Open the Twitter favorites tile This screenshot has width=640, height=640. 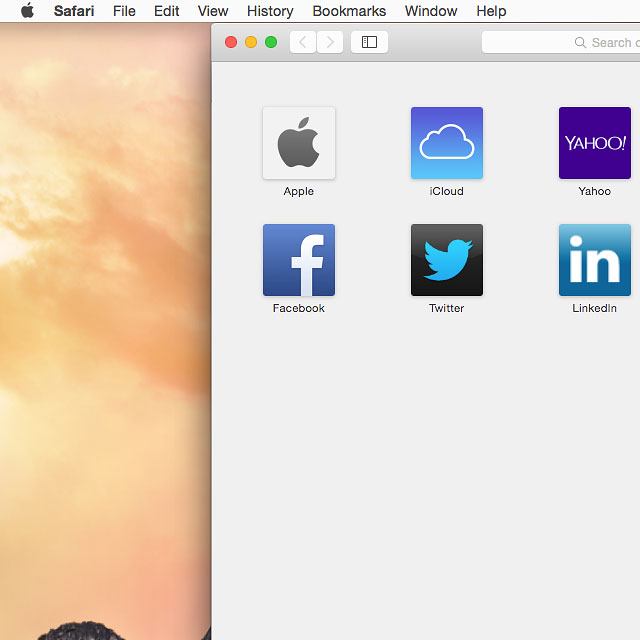(447, 260)
